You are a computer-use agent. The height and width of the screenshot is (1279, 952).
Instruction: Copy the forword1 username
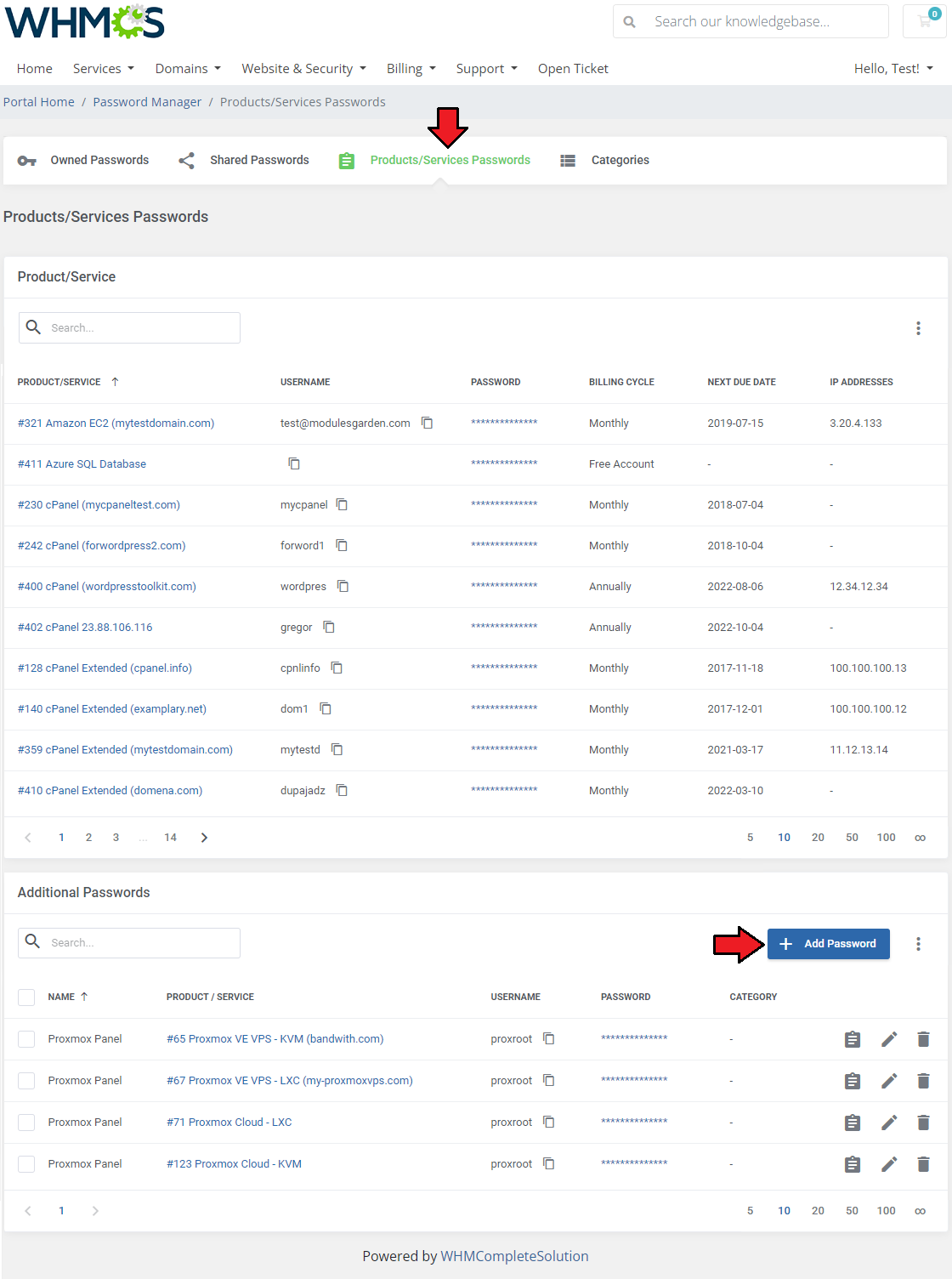click(x=342, y=545)
